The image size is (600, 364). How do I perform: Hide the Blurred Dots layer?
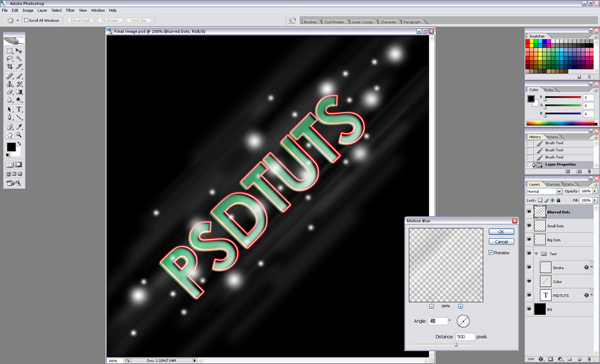529,212
